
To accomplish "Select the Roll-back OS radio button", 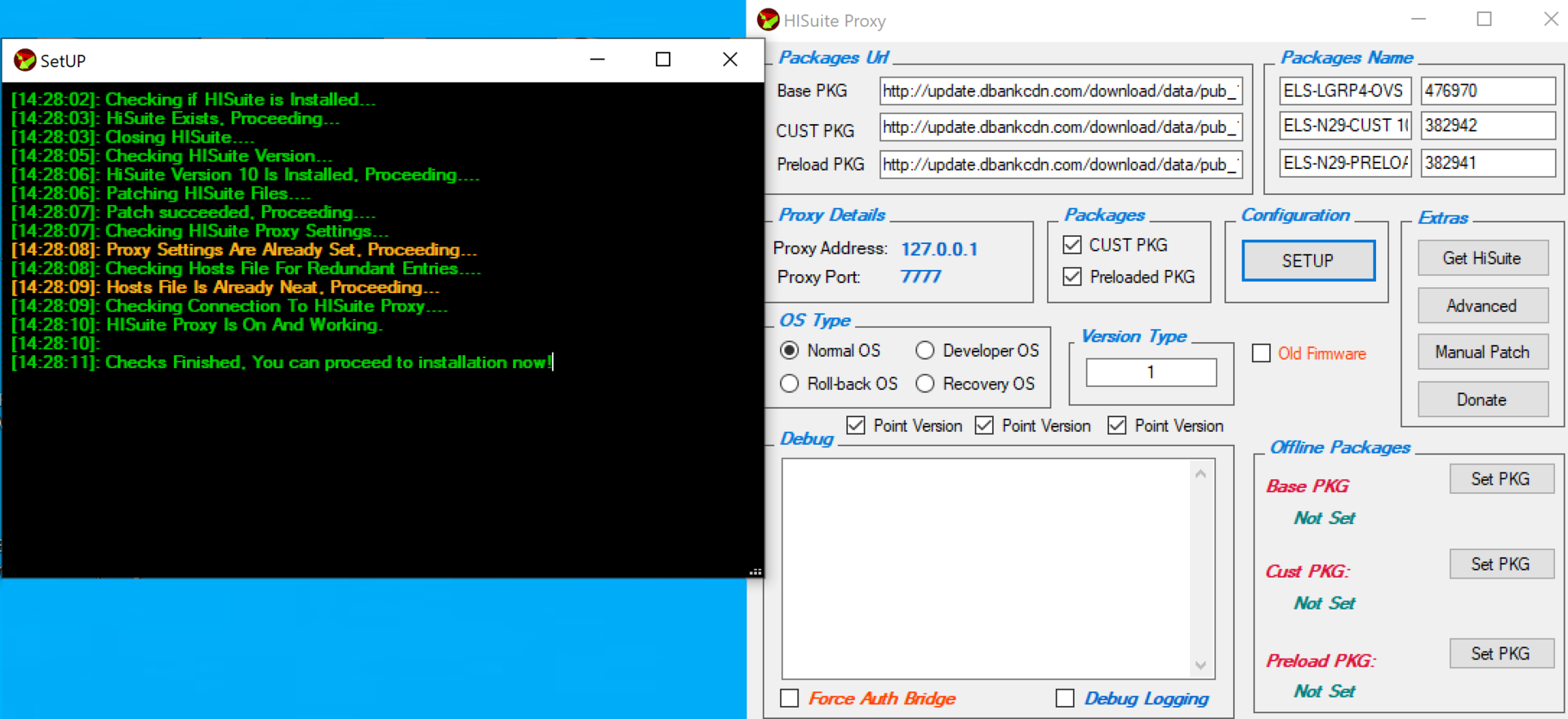I will click(789, 384).
